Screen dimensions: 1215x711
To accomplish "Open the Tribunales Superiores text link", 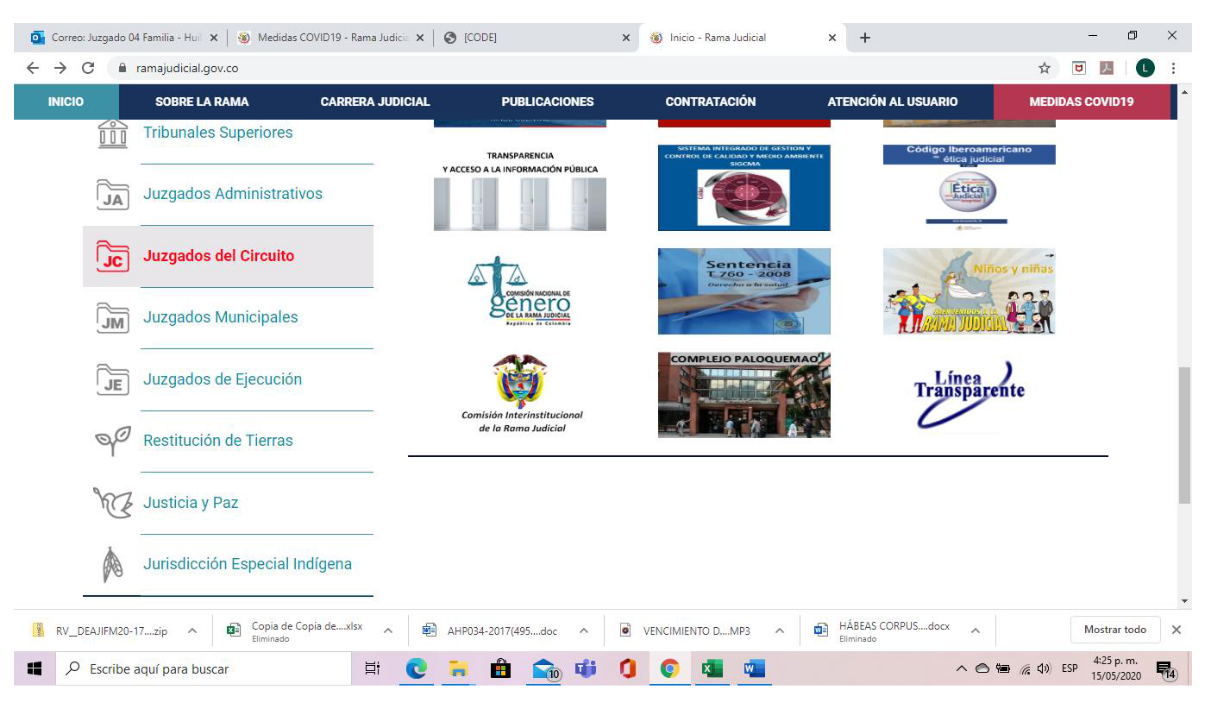I will click(x=218, y=133).
